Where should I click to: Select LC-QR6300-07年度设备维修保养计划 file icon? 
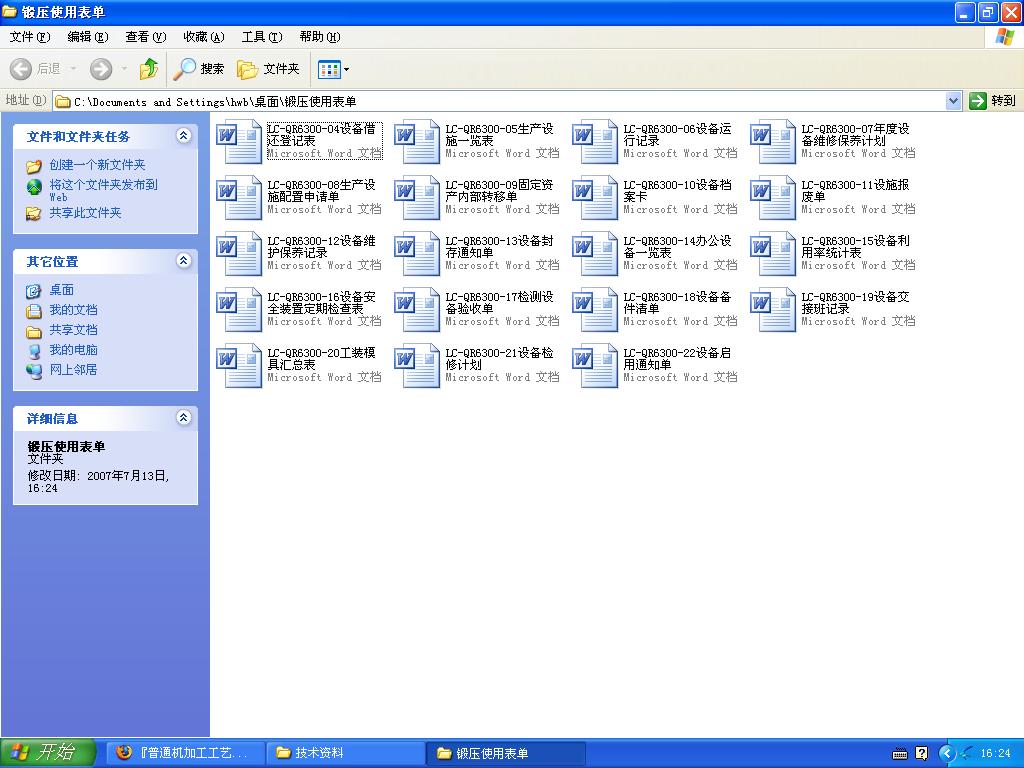pyautogui.click(x=773, y=141)
